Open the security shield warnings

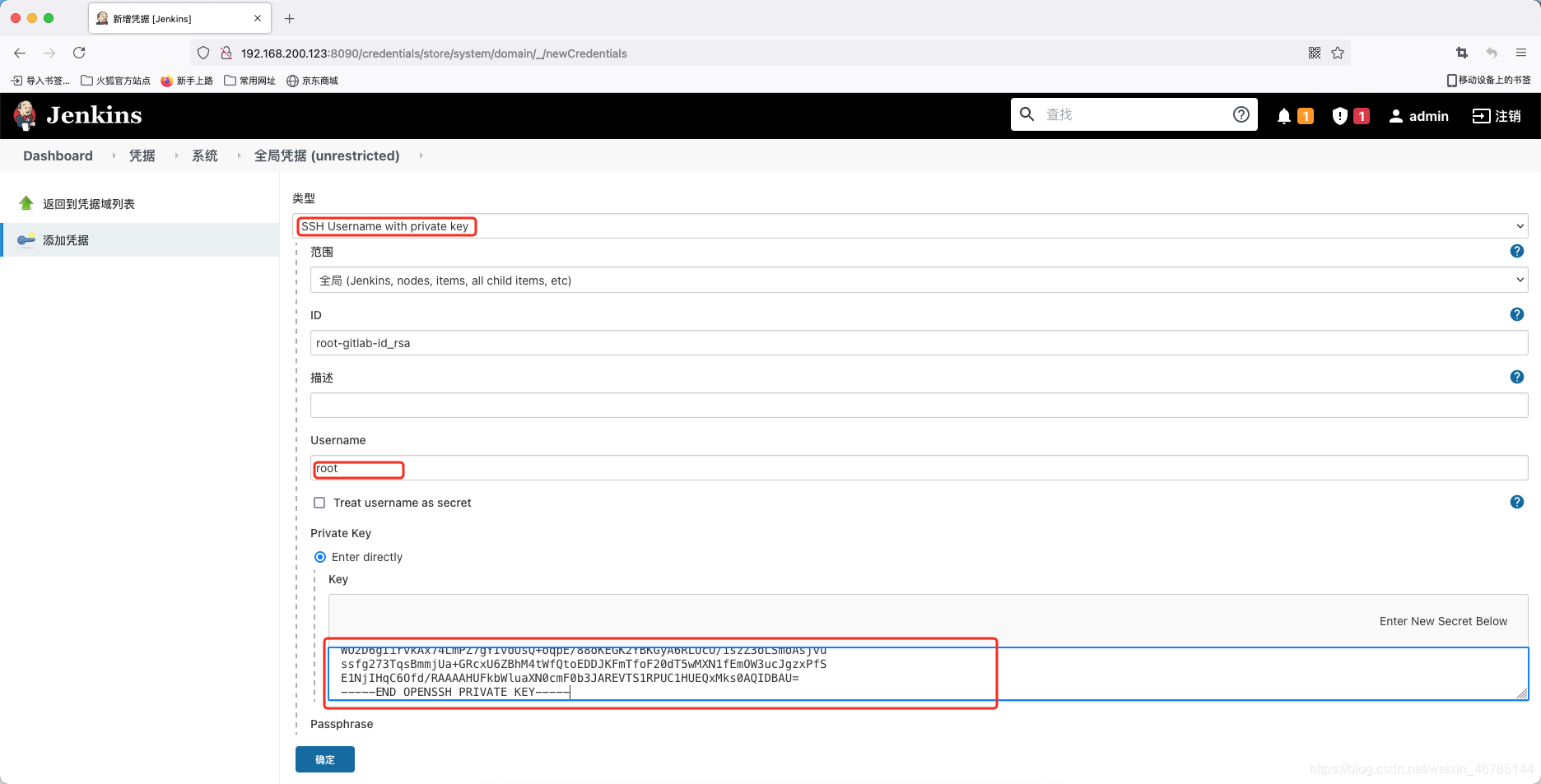[x=1340, y=116]
